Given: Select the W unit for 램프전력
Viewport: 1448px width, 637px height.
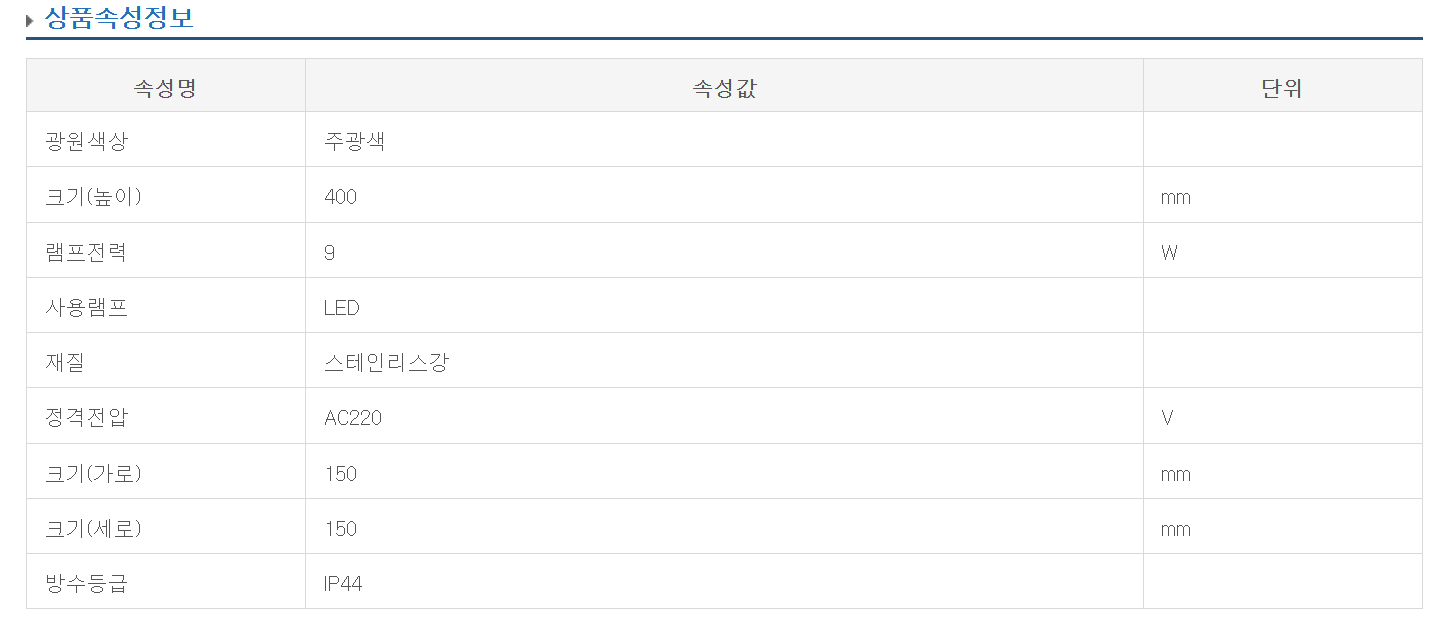Looking at the screenshot, I should coord(1169,252).
